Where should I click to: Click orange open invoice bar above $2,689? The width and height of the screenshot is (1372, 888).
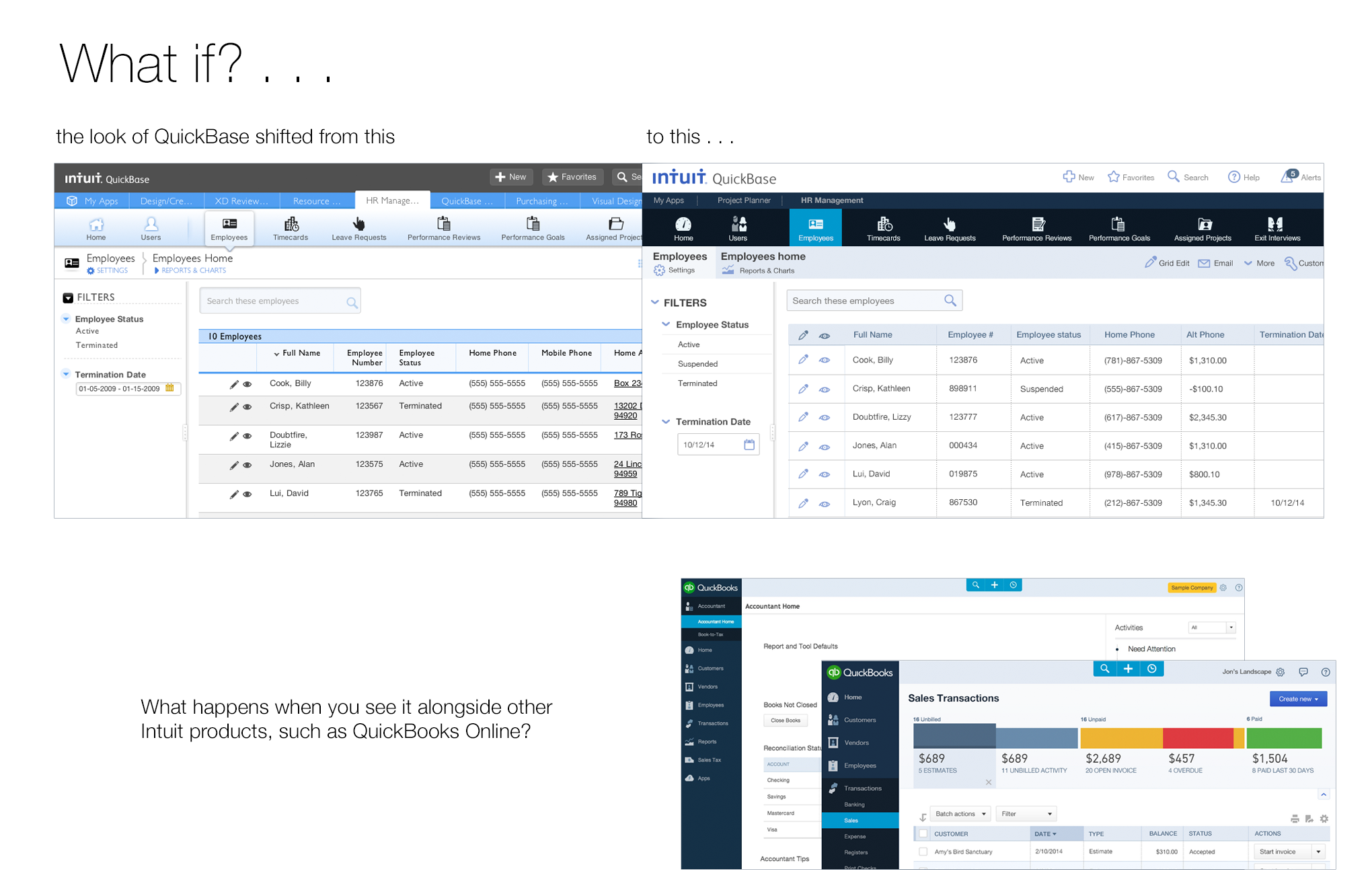point(1121,738)
